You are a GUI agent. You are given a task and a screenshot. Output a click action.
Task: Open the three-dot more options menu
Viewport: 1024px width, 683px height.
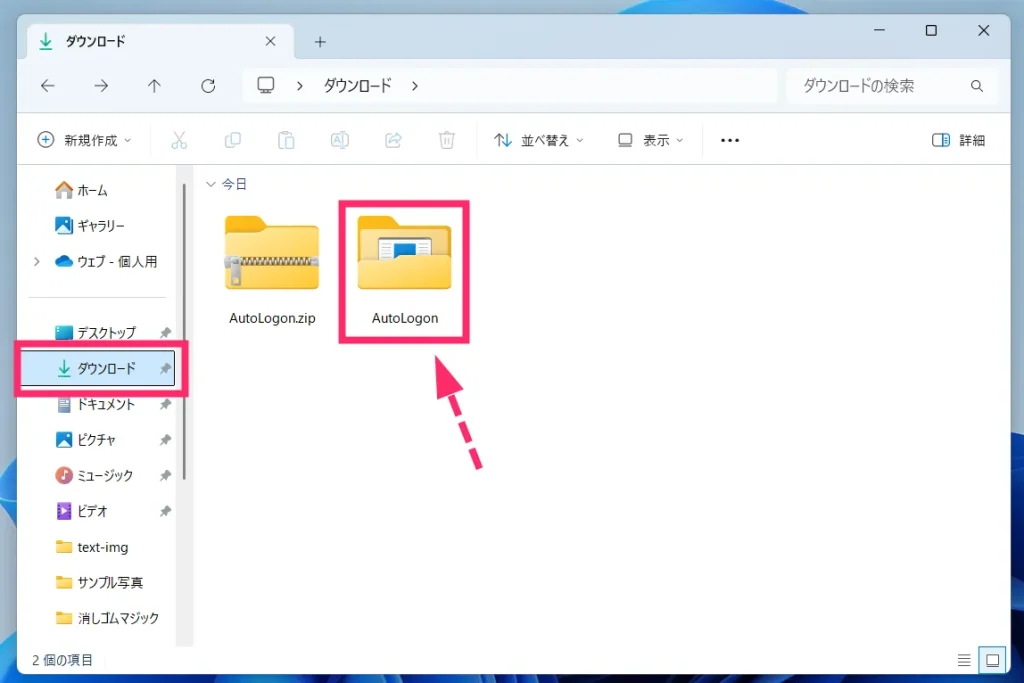pos(729,140)
